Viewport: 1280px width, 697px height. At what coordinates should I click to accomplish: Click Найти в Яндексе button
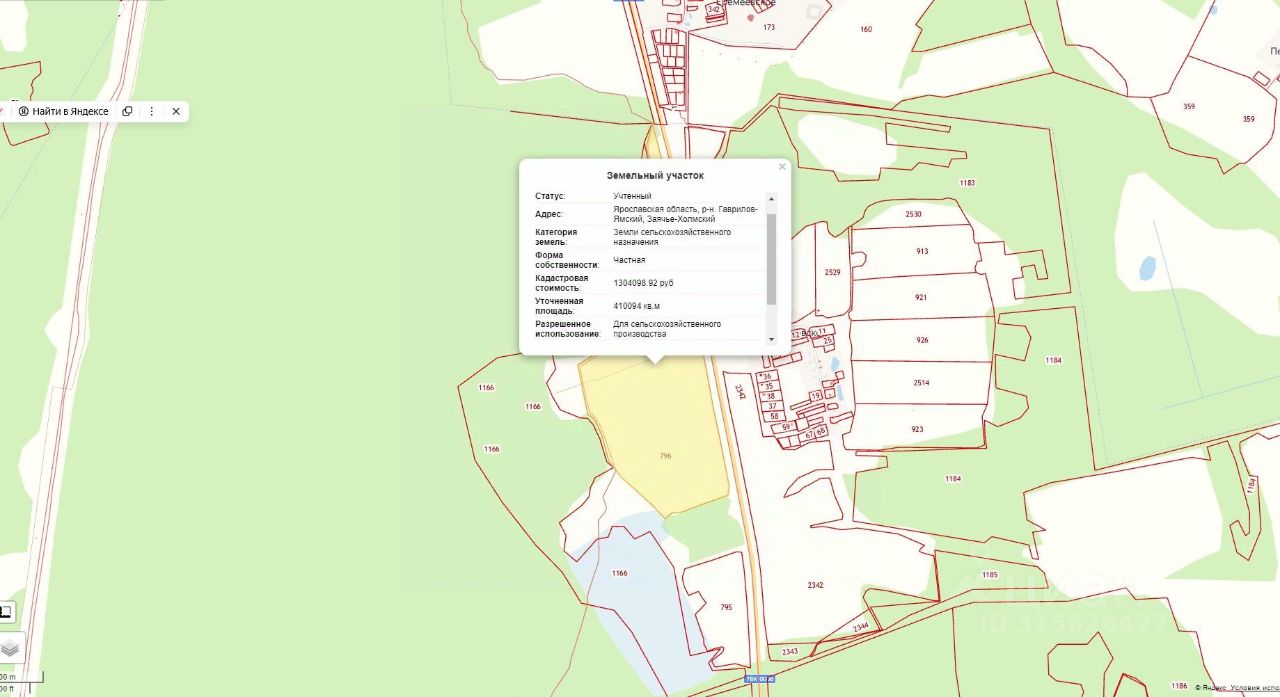pyautogui.click(x=62, y=111)
